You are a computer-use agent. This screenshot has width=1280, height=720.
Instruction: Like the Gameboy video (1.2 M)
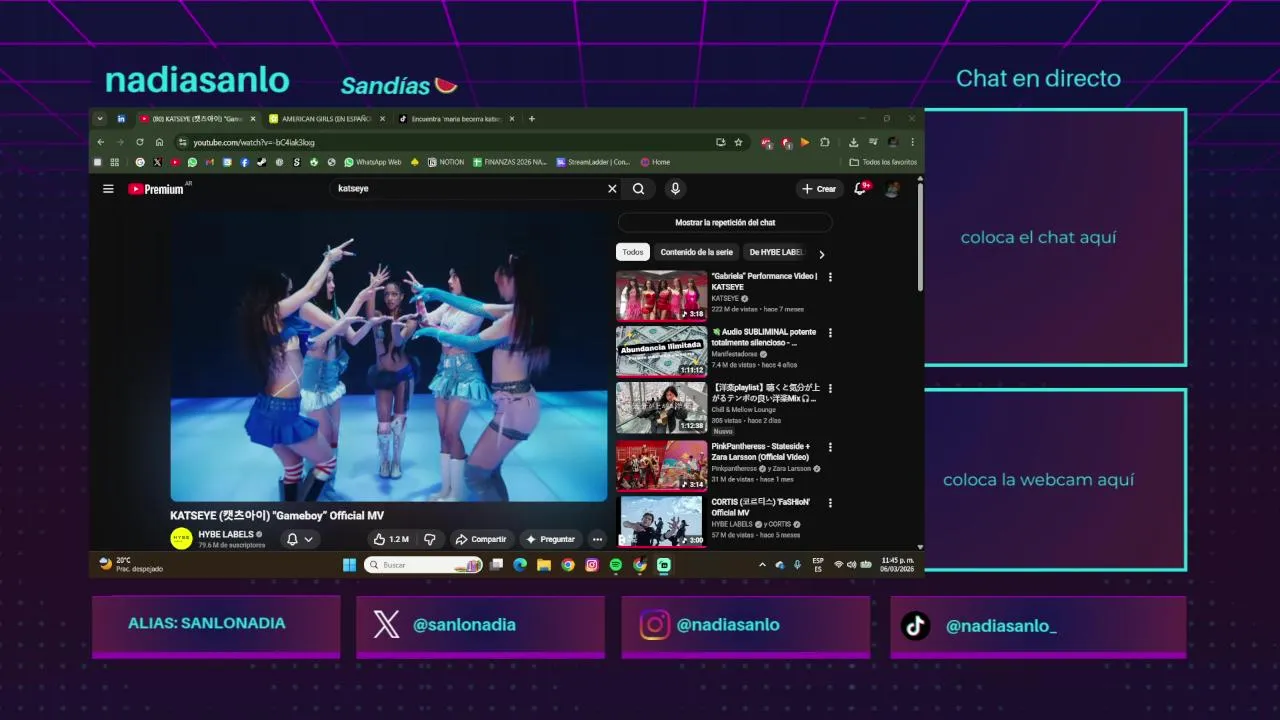391,539
